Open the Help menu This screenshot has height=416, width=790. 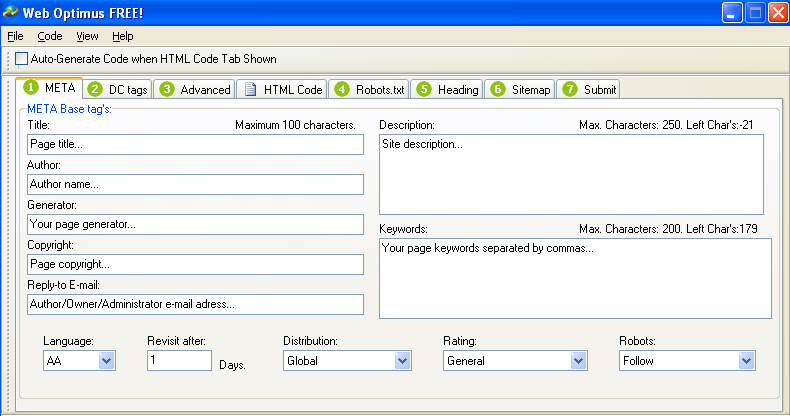click(x=123, y=36)
